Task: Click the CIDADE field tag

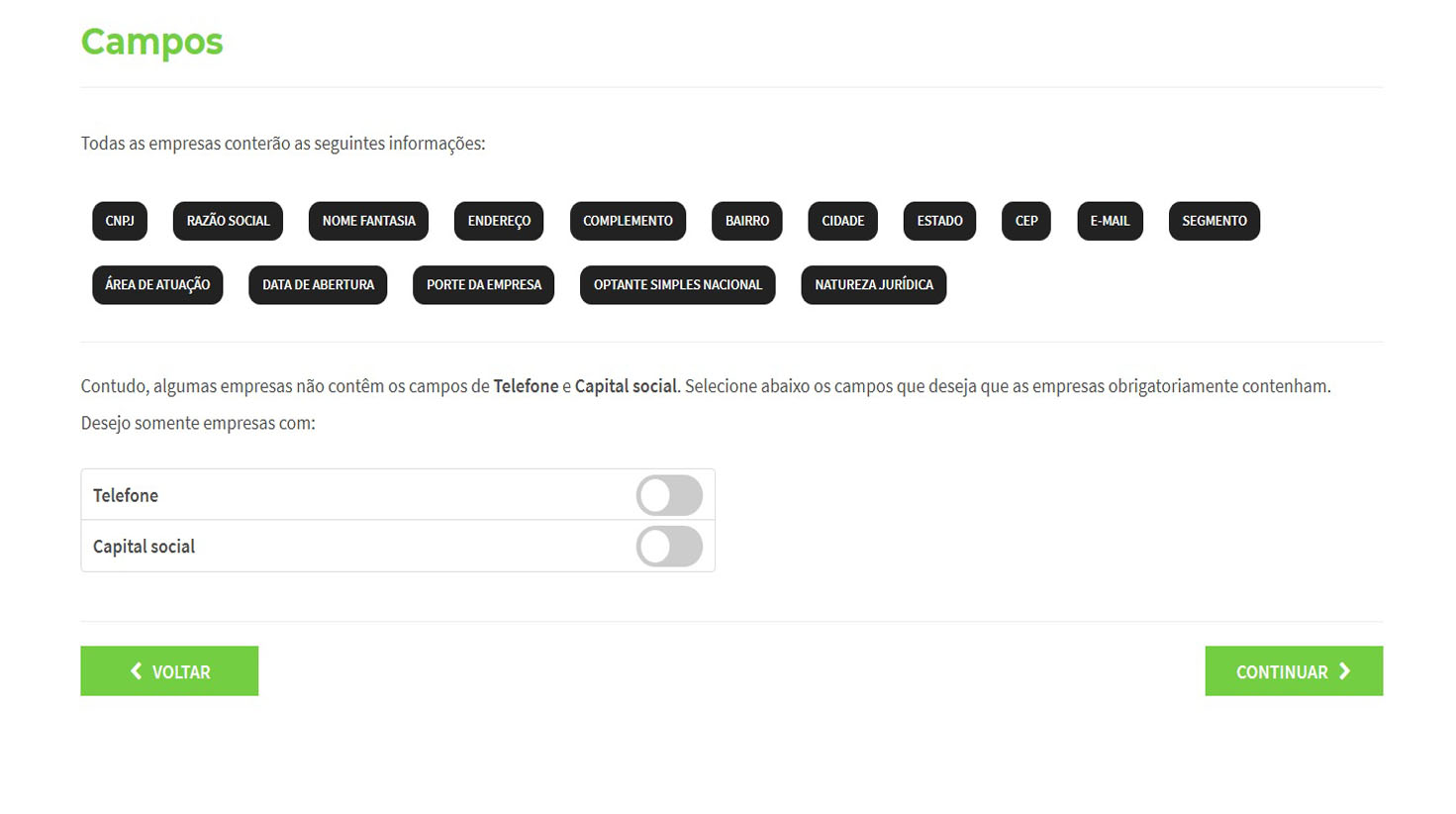Action: pyautogui.click(x=843, y=221)
